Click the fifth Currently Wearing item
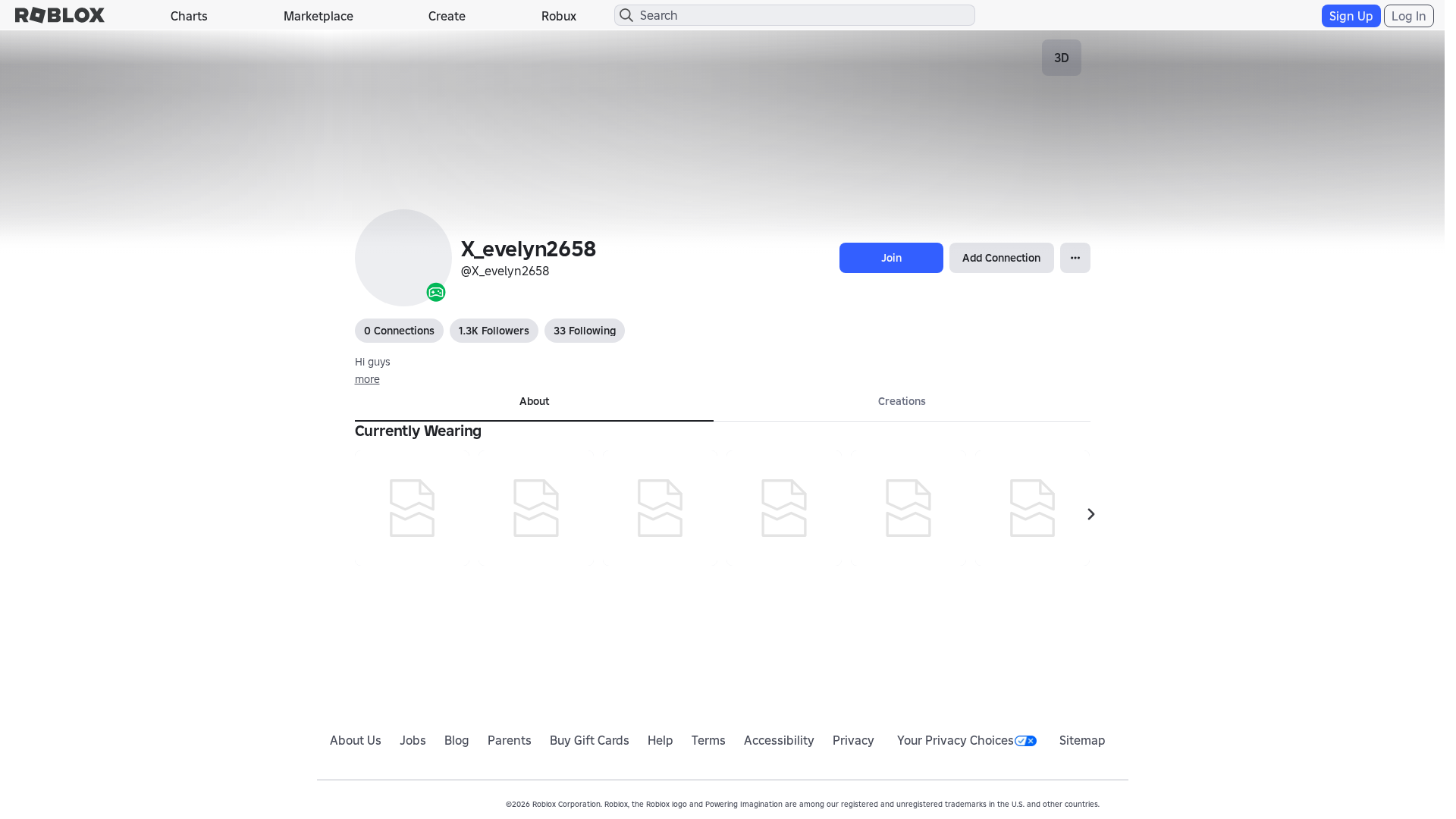The height and width of the screenshot is (819, 1456). click(908, 508)
